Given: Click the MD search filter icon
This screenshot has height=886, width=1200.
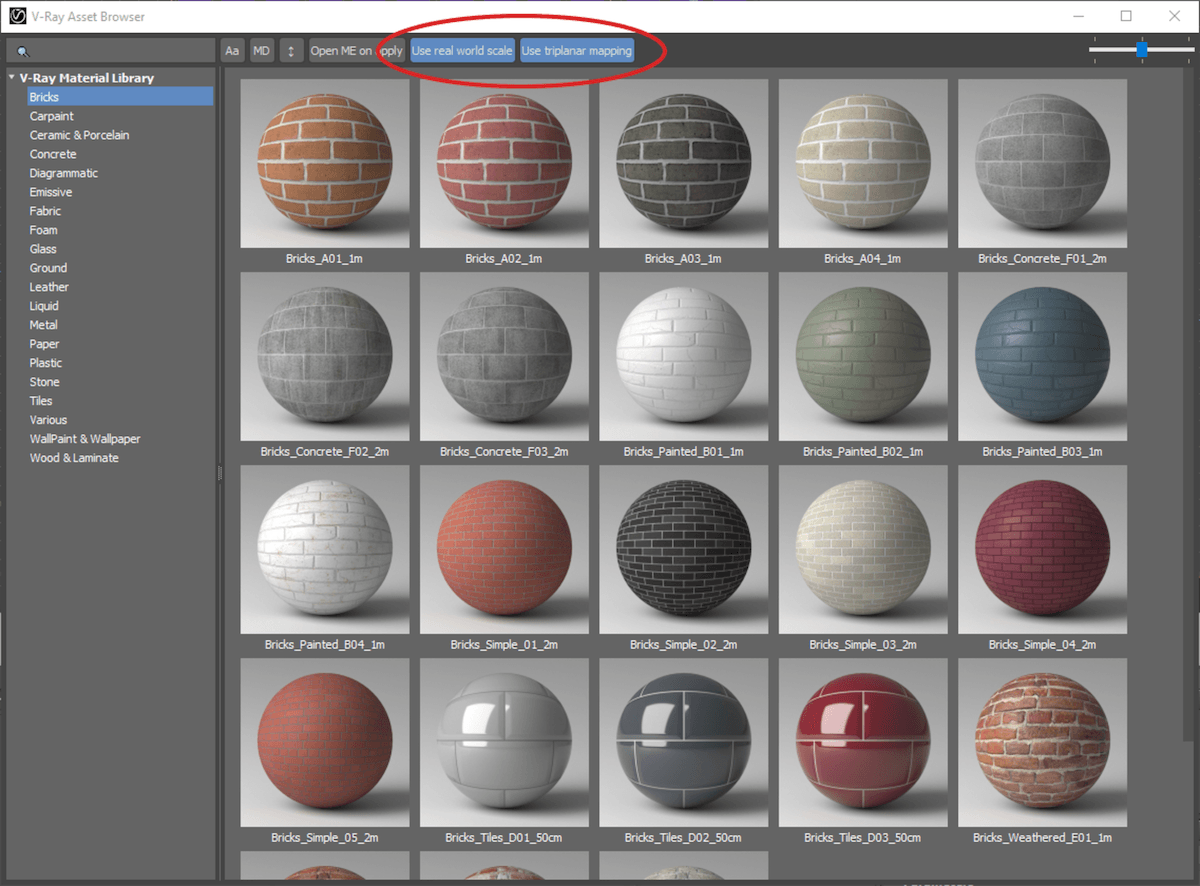Looking at the screenshot, I should coord(261,49).
